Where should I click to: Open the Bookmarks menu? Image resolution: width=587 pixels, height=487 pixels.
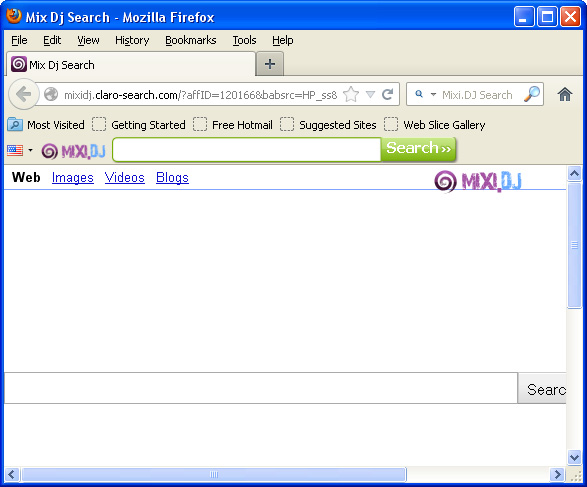tap(191, 40)
